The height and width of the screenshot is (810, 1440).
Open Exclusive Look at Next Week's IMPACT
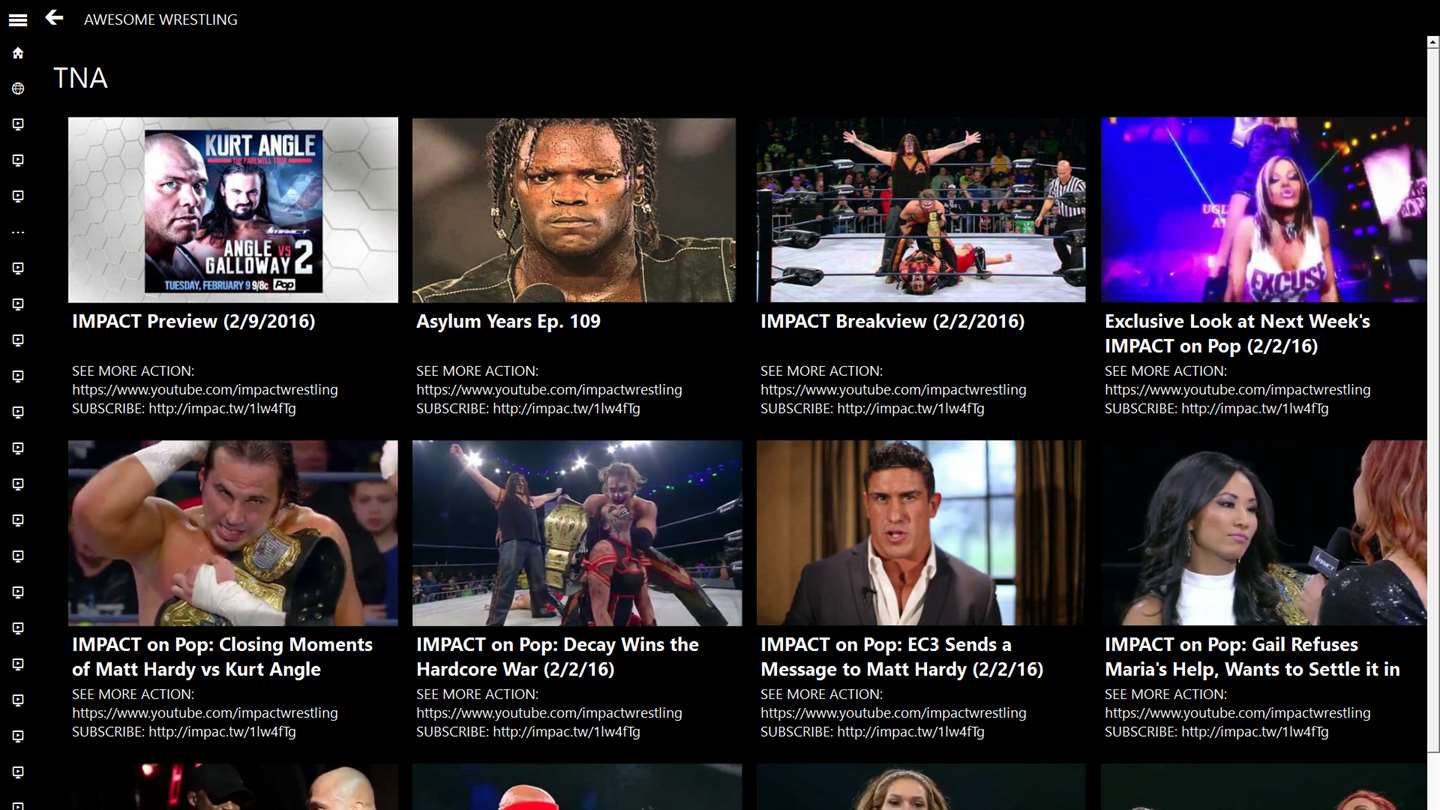click(1263, 210)
